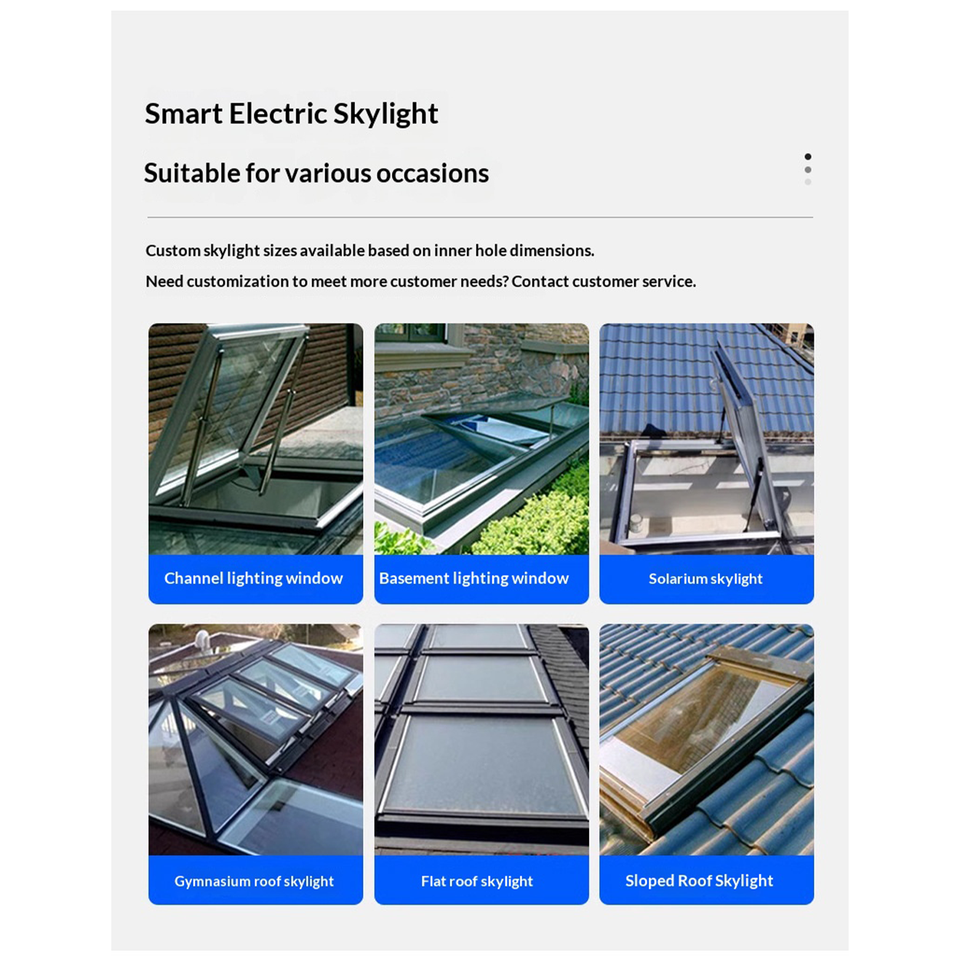Click the Smart Electric Skylight heading
The height and width of the screenshot is (960, 960).
[291, 114]
